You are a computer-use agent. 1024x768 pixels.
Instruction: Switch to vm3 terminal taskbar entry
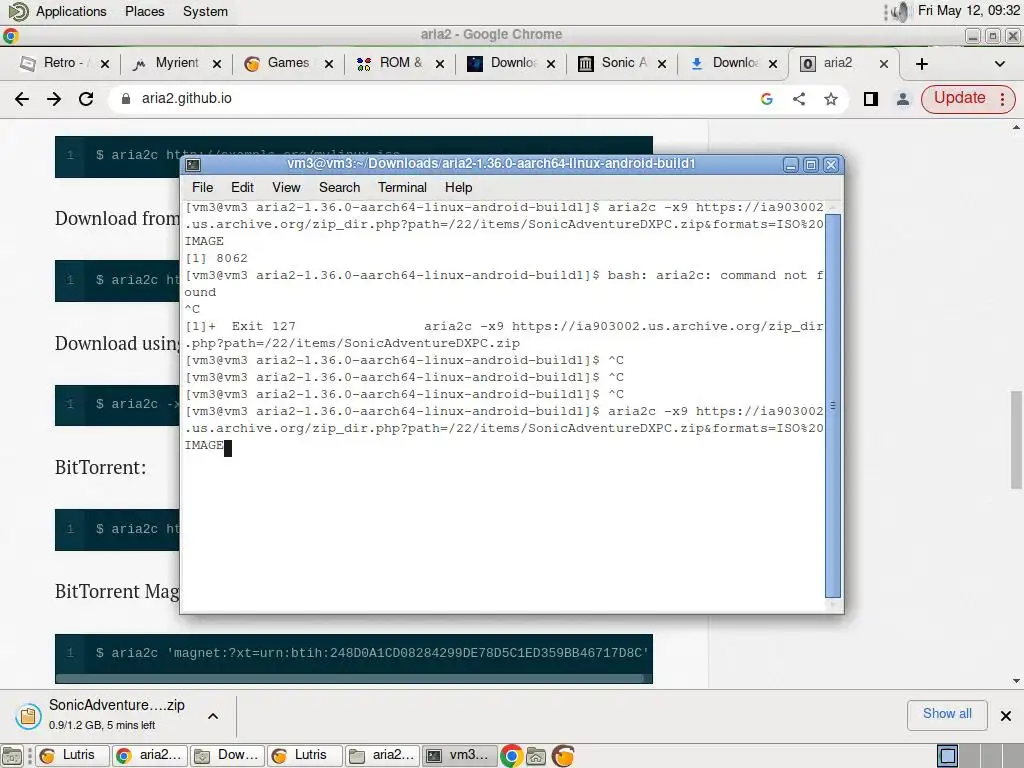[460, 756]
